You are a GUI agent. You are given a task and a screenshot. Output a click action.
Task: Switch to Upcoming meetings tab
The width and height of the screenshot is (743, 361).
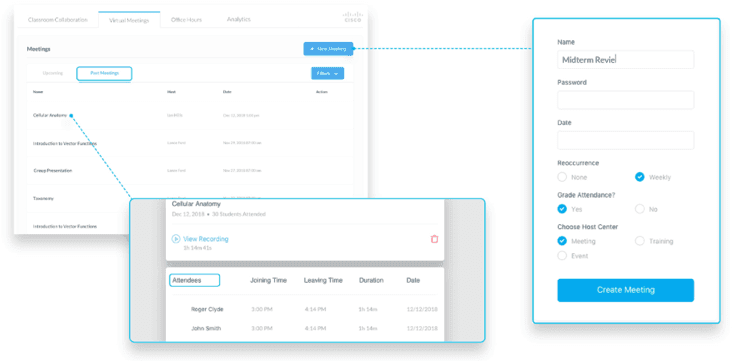(53, 73)
